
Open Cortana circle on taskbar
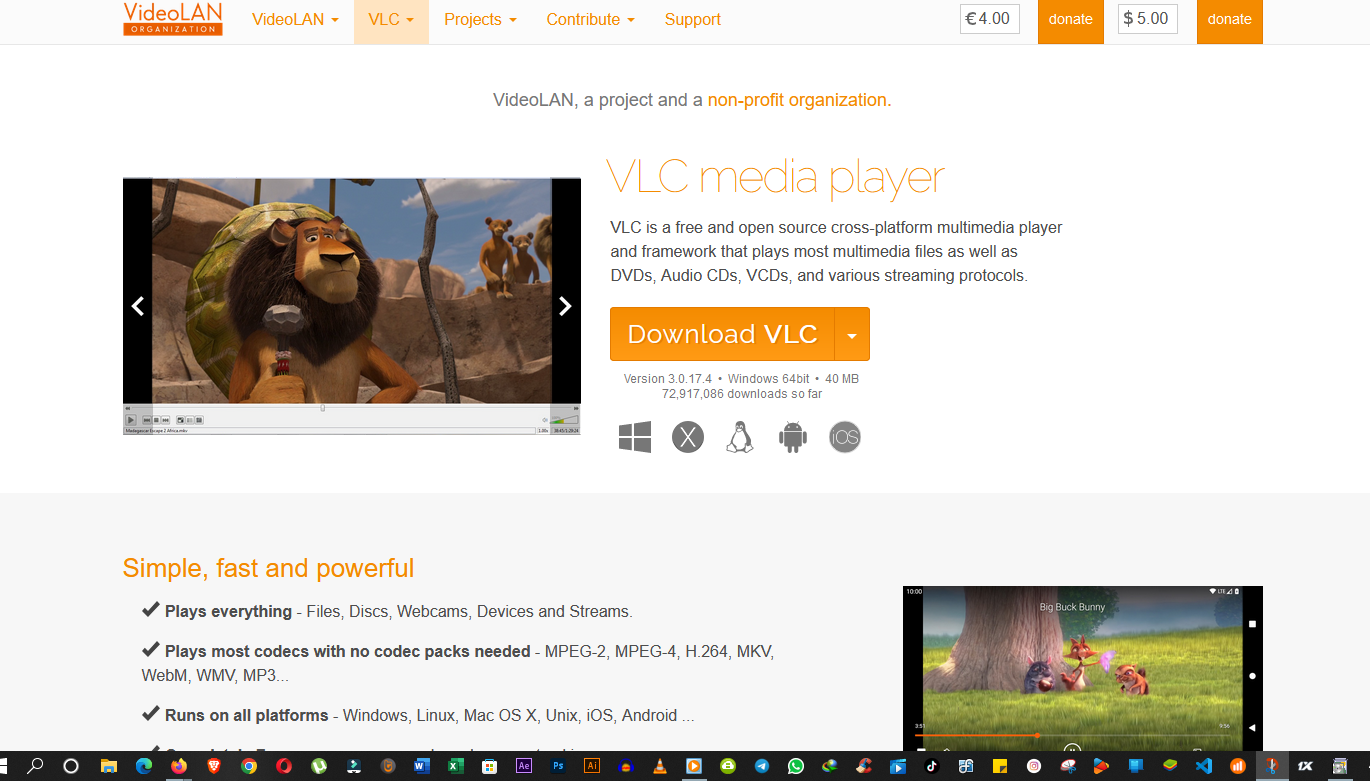(71, 766)
